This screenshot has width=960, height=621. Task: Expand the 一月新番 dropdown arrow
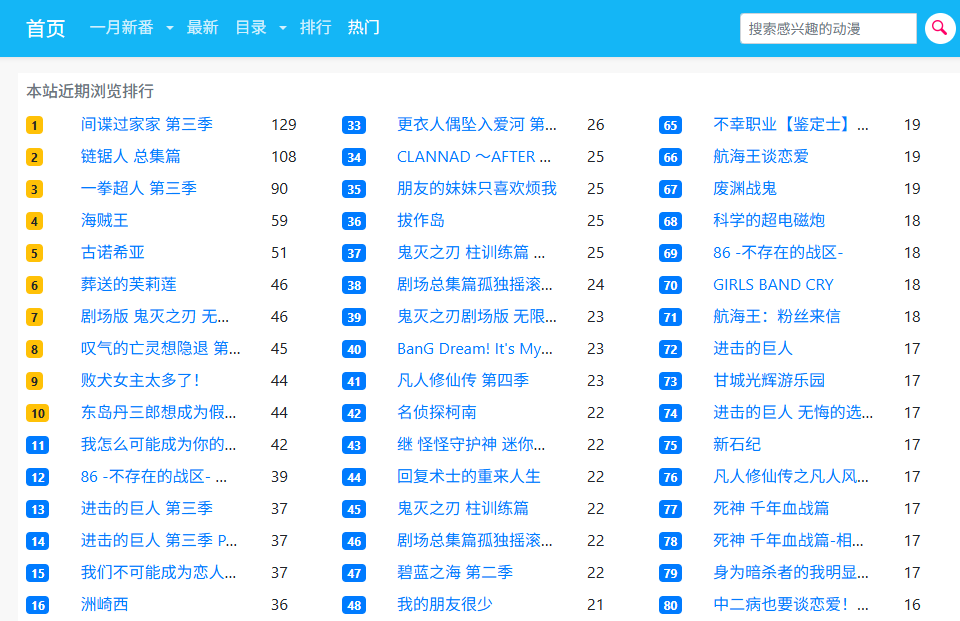click(170, 28)
